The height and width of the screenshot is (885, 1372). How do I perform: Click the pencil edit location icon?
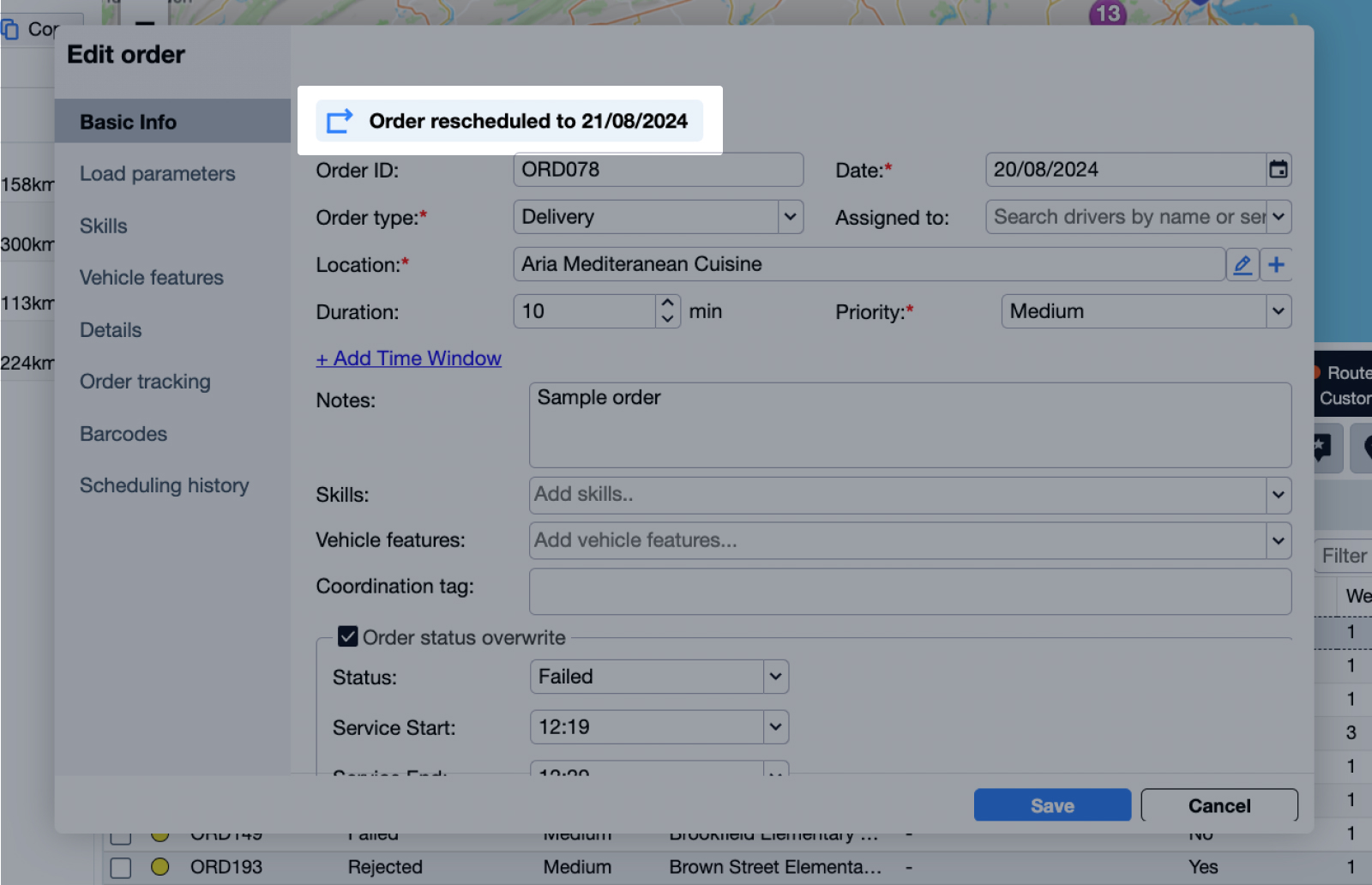pyautogui.click(x=1242, y=265)
